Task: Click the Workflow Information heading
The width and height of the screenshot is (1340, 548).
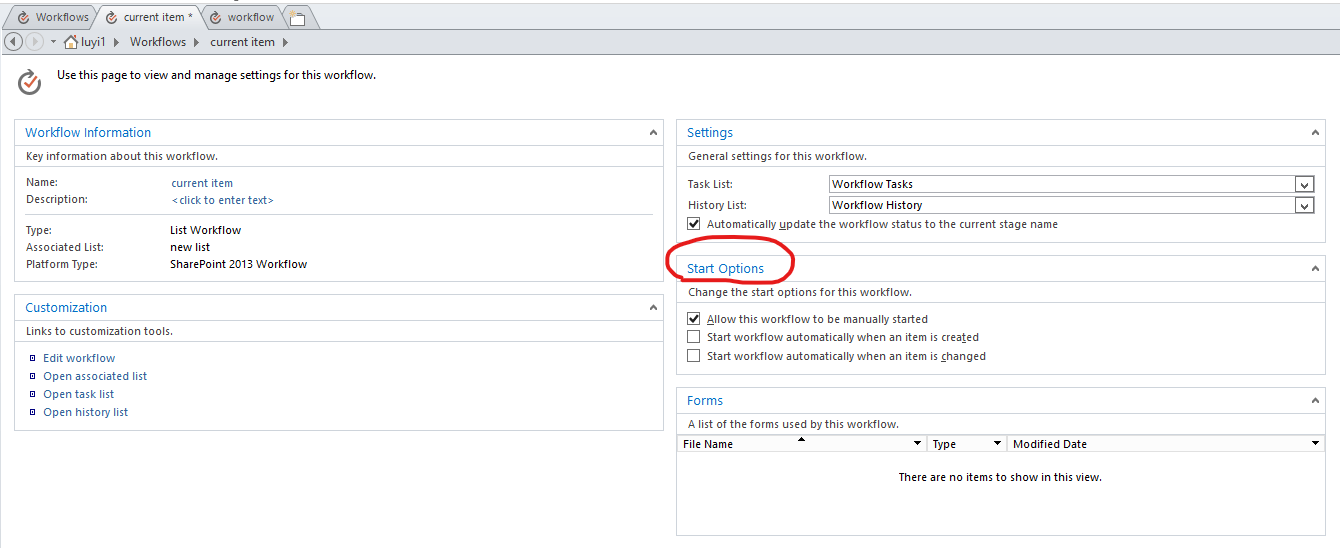Action: tap(88, 132)
